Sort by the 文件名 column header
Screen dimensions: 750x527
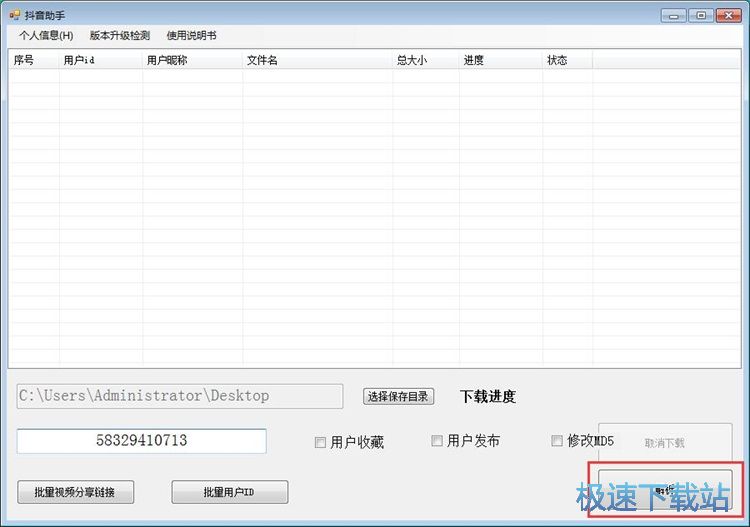tap(317, 60)
